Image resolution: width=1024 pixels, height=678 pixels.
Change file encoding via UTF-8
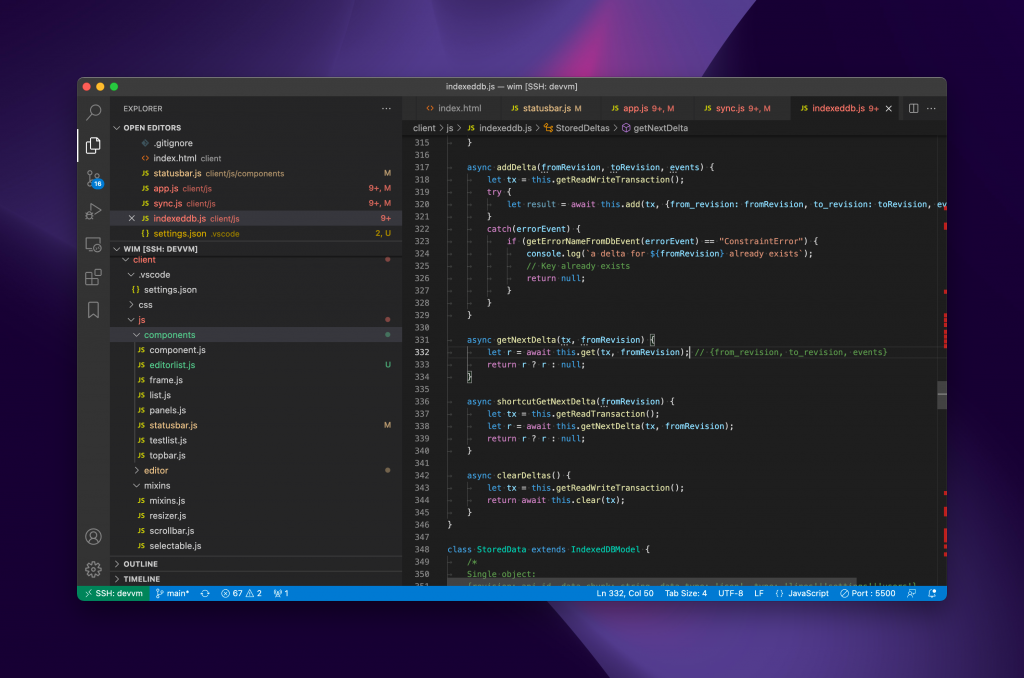[731, 593]
